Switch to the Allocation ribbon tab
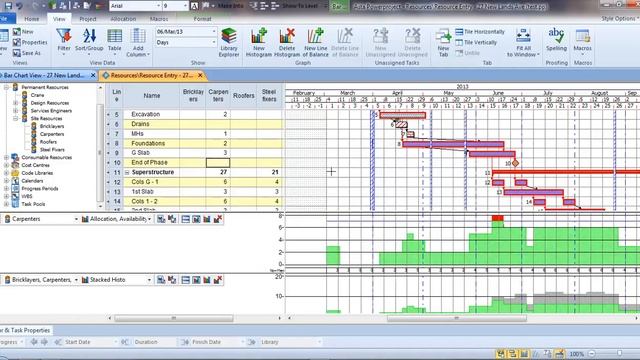640x360 pixels. pos(123,19)
